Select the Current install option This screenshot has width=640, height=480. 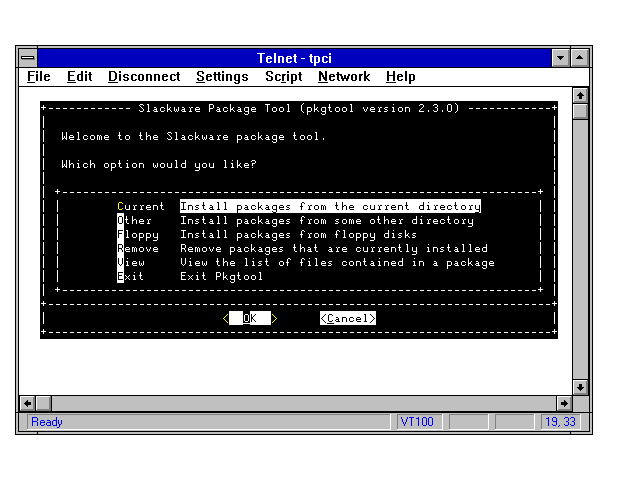pyautogui.click(x=140, y=207)
